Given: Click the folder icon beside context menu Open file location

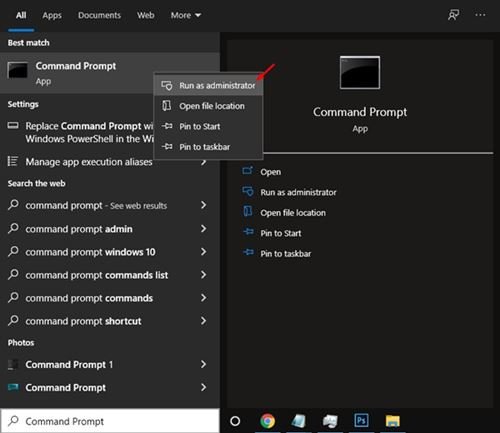Looking at the screenshot, I should coord(166,106).
